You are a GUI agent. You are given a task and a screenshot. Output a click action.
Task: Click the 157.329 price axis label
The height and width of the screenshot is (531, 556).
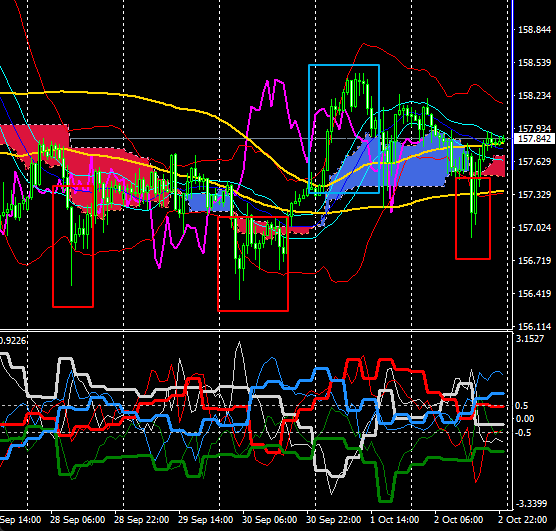tap(534, 195)
